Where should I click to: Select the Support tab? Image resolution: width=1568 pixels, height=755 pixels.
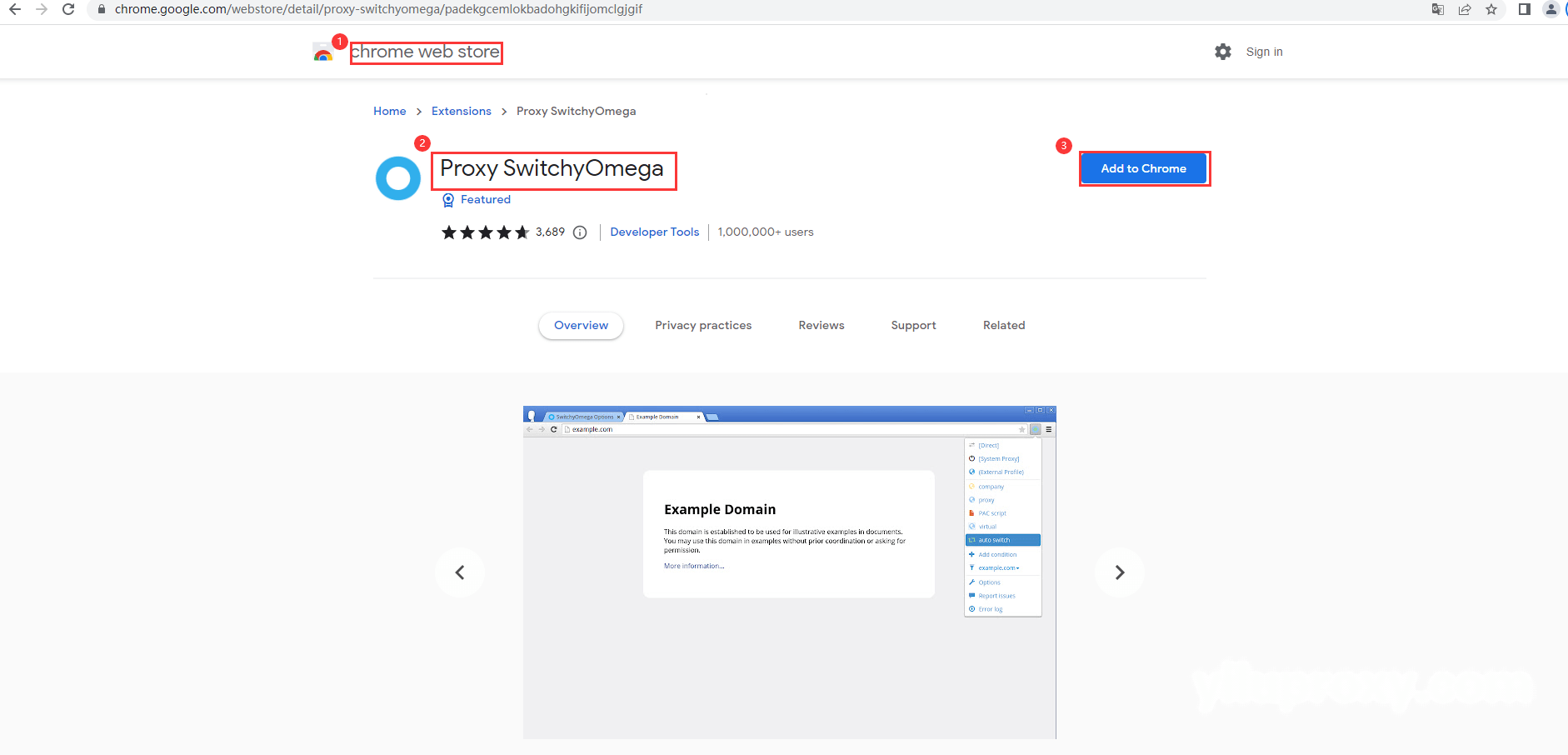click(913, 325)
